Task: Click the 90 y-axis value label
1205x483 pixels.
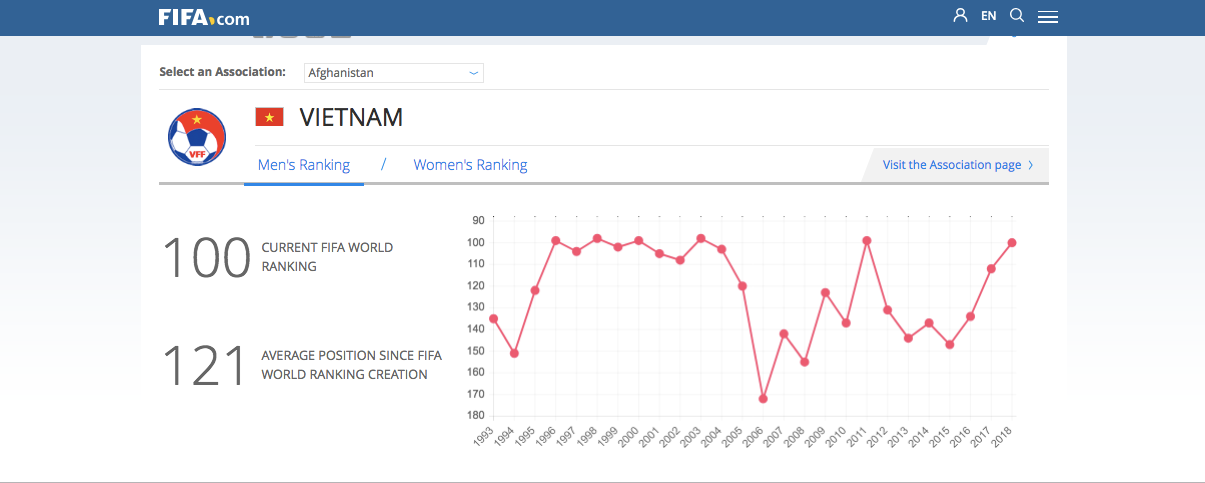Action: (x=480, y=220)
